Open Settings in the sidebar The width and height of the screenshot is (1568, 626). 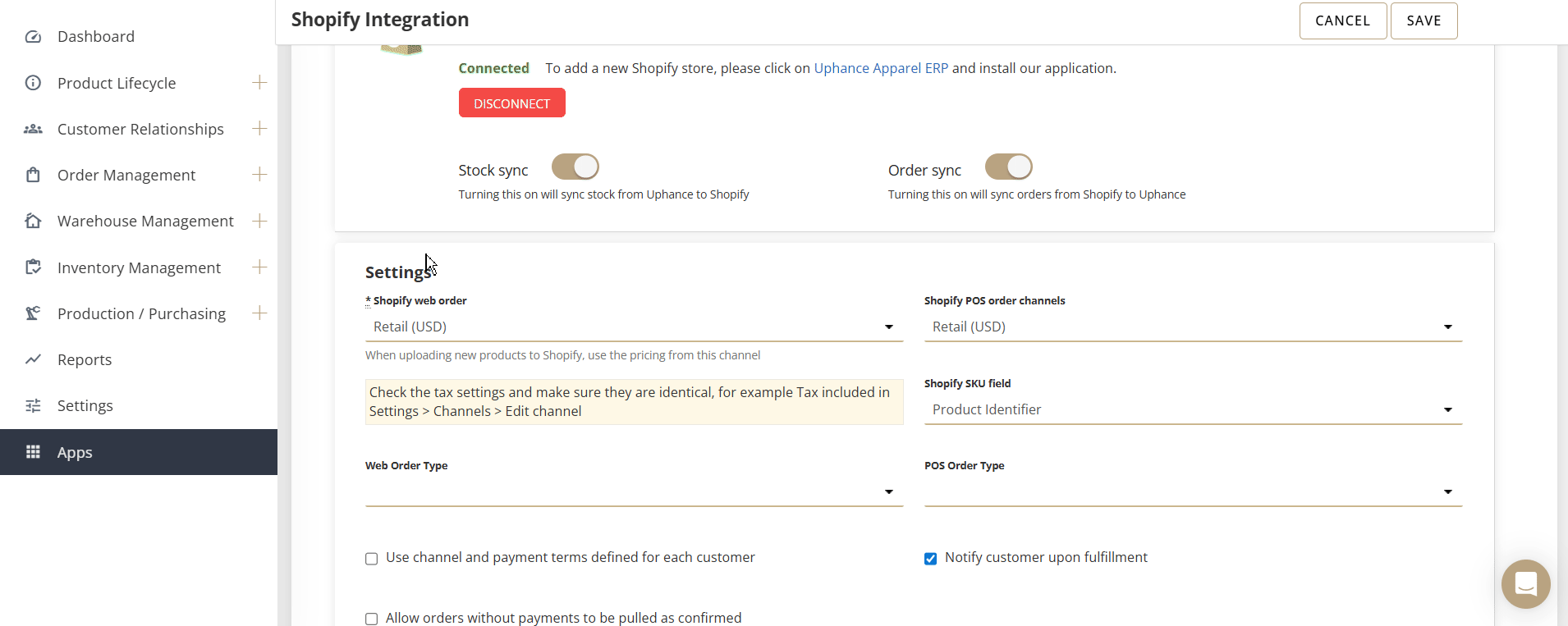(x=85, y=406)
